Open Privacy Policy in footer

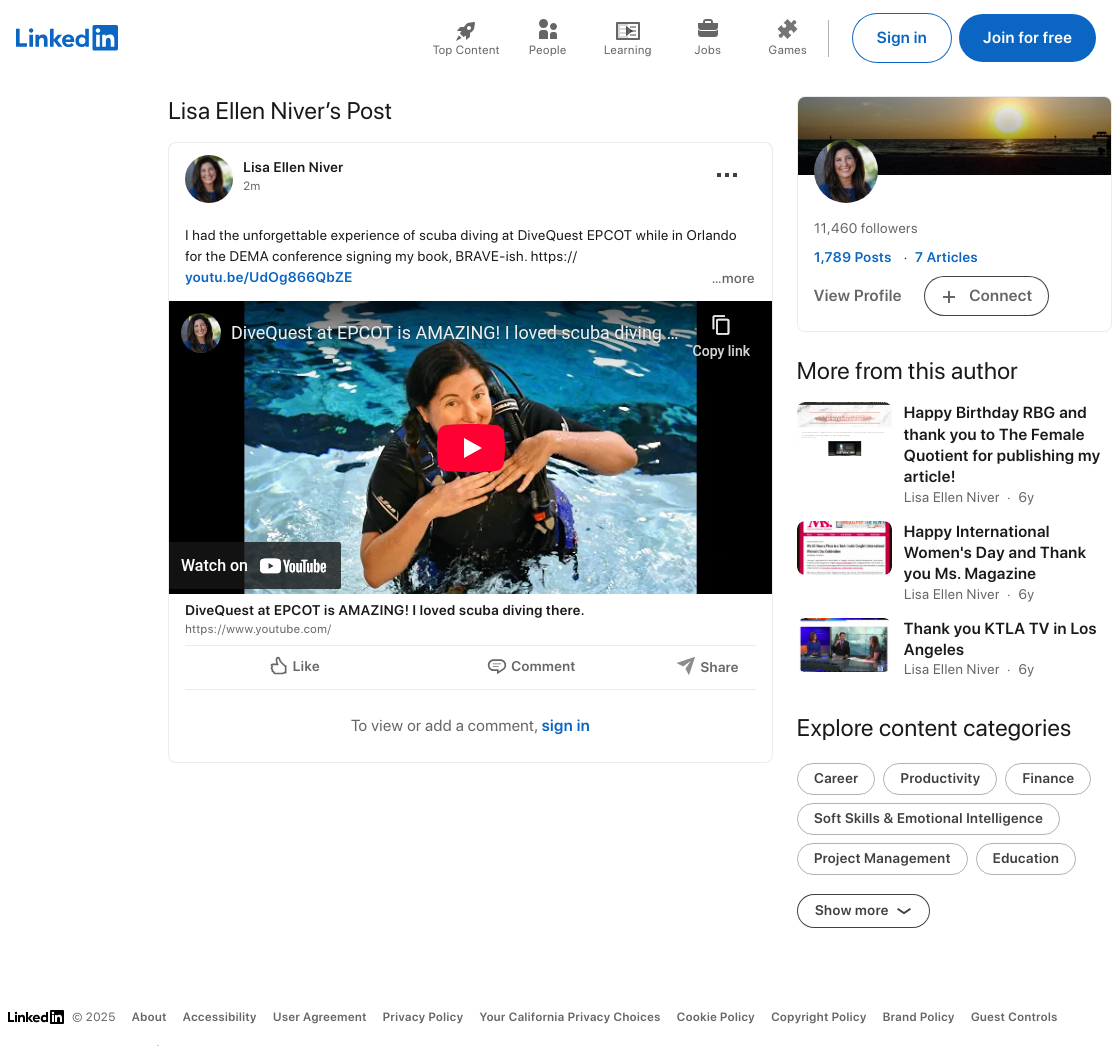click(x=423, y=1017)
